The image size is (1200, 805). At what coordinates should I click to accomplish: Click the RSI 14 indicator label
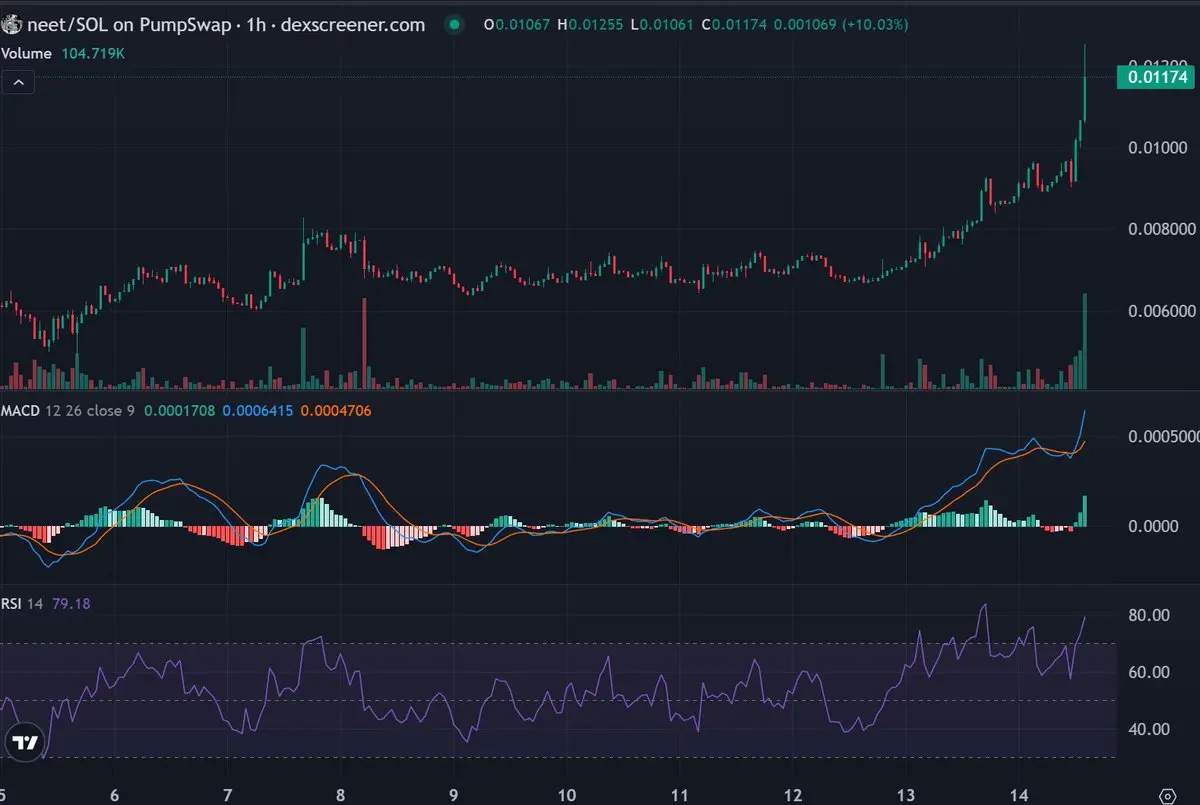(22, 604)
